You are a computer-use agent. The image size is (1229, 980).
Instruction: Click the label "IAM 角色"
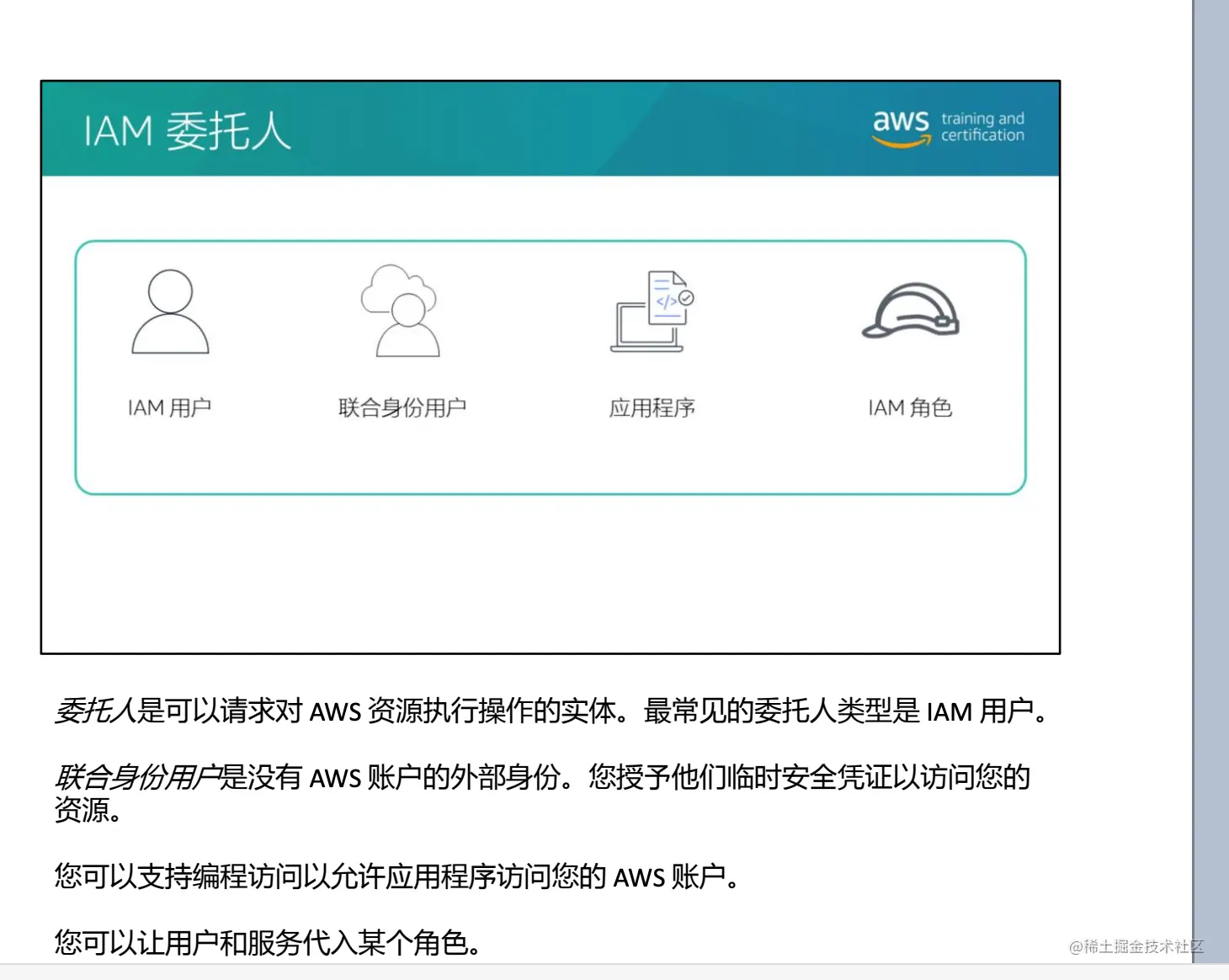click(x=910, y=408)
